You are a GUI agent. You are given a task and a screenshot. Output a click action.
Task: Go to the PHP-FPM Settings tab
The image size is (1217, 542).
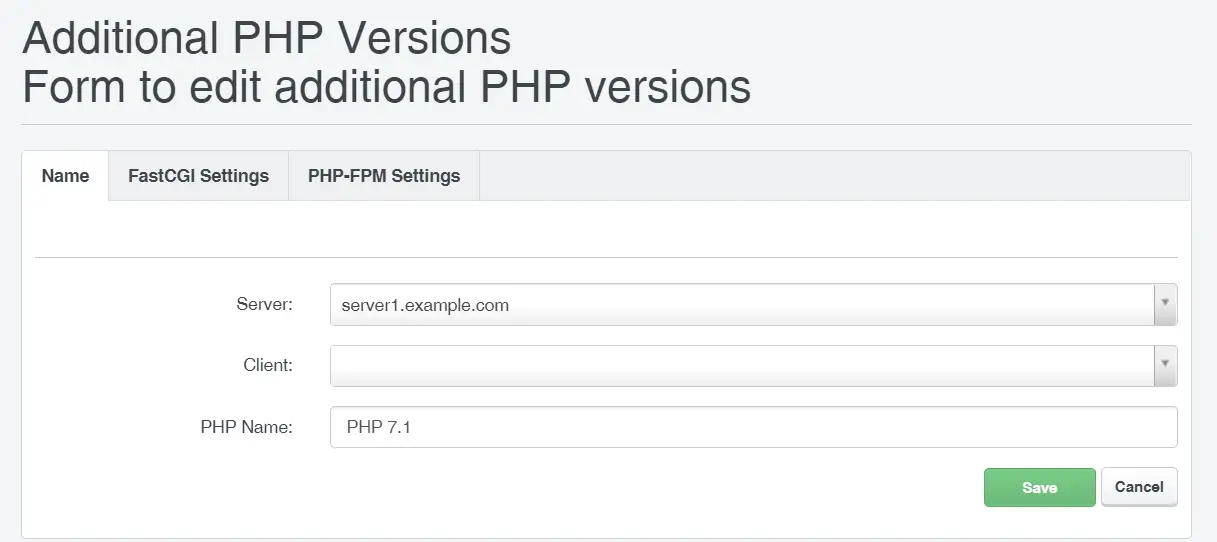[x=384, y=176]
